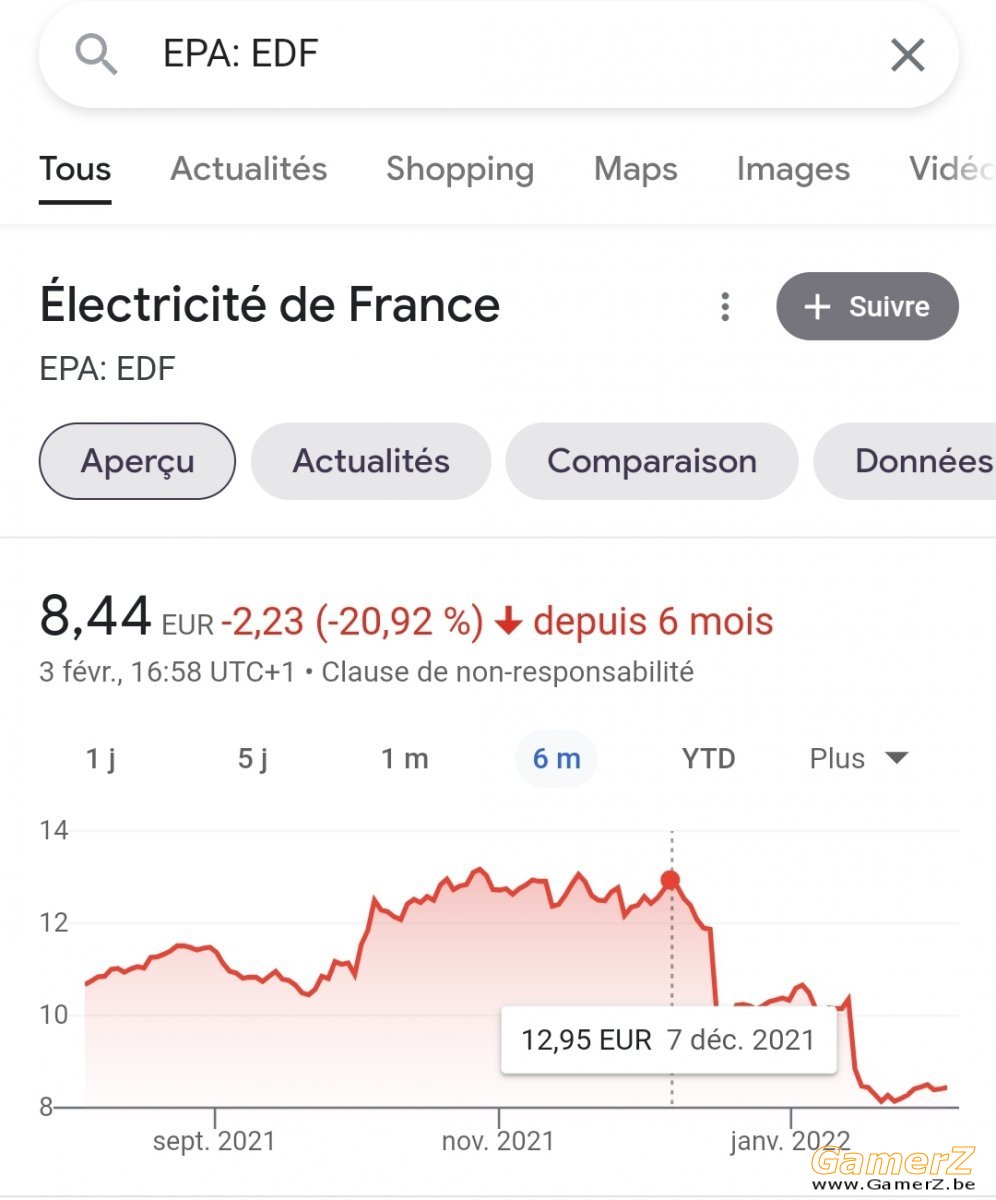Select the 5 j chart range
Viewport: 996px width, 1200px height.
coord(253,758)
